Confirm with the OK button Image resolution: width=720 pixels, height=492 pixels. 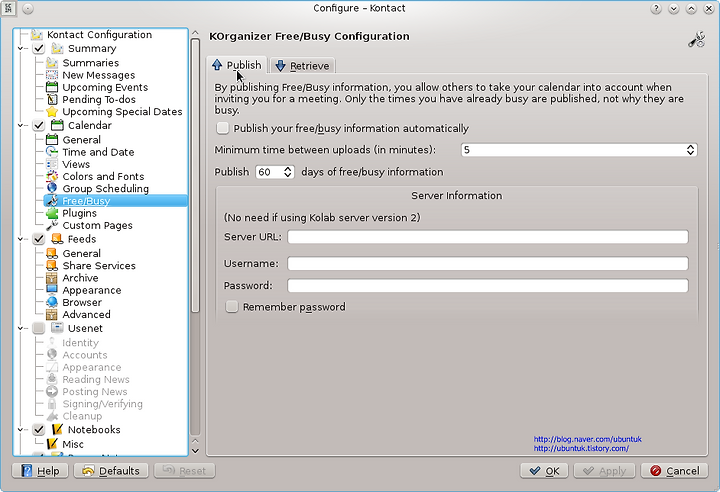pos(544,471)
